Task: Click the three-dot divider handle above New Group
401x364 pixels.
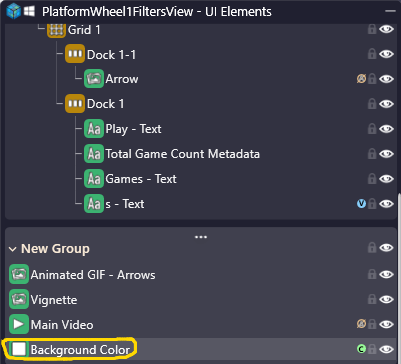Action: [201, 237]
